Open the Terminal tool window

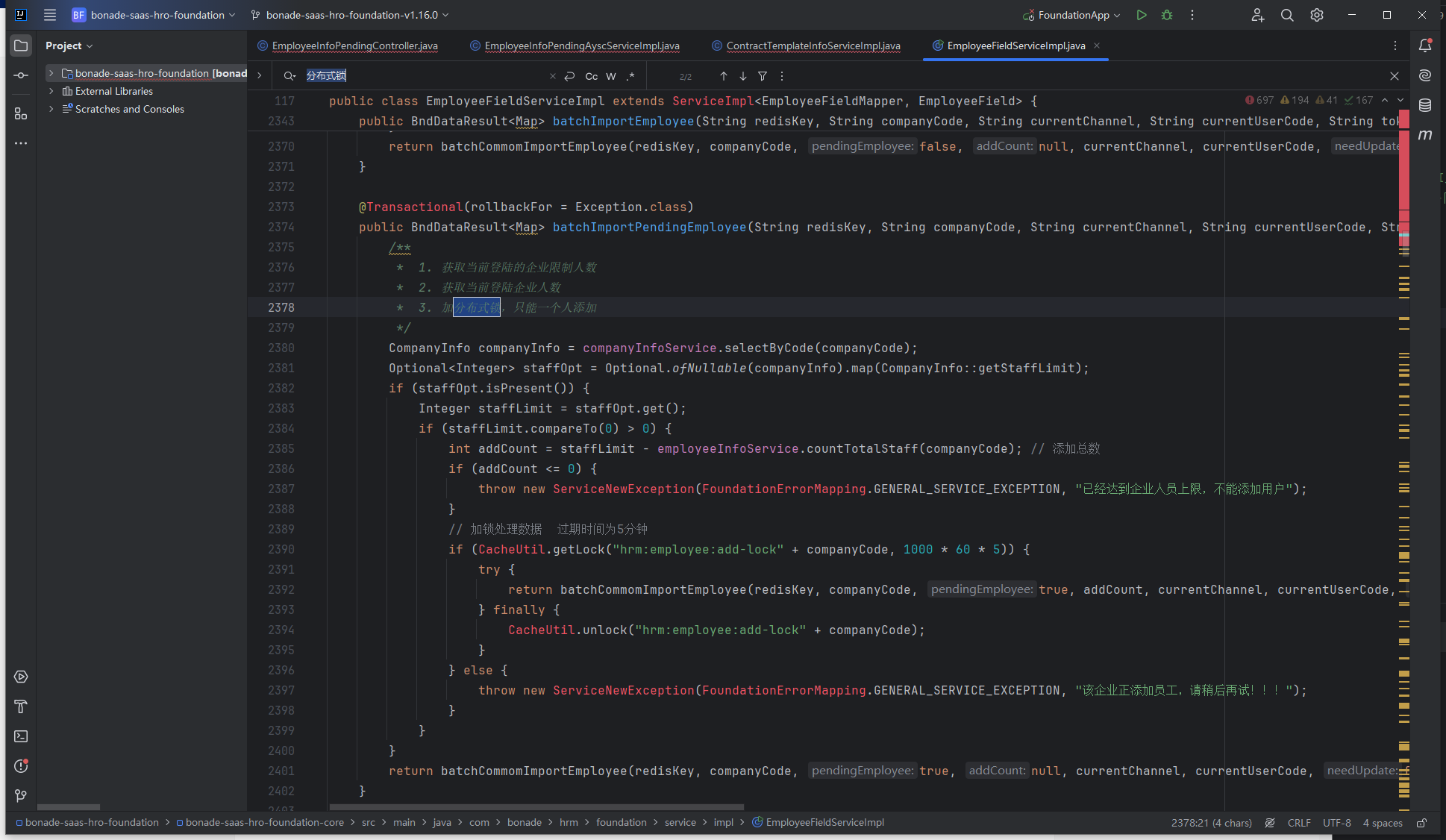click(21, 736)
